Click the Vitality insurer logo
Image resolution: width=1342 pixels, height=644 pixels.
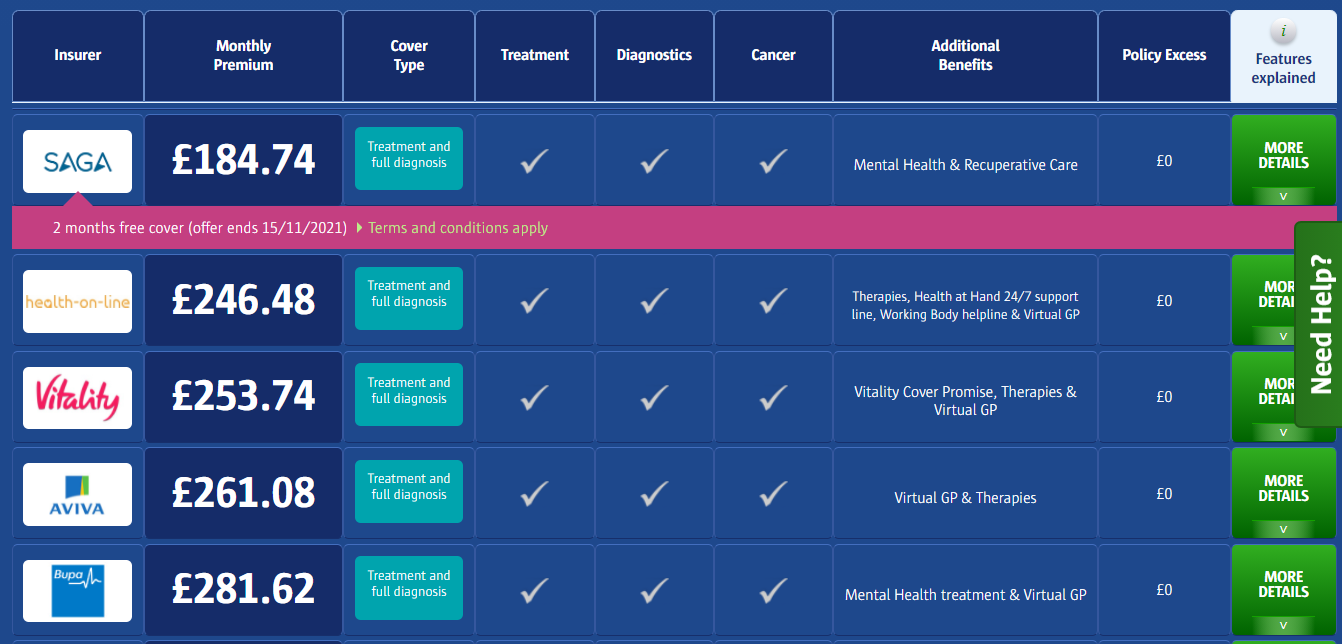coord(77,397)
